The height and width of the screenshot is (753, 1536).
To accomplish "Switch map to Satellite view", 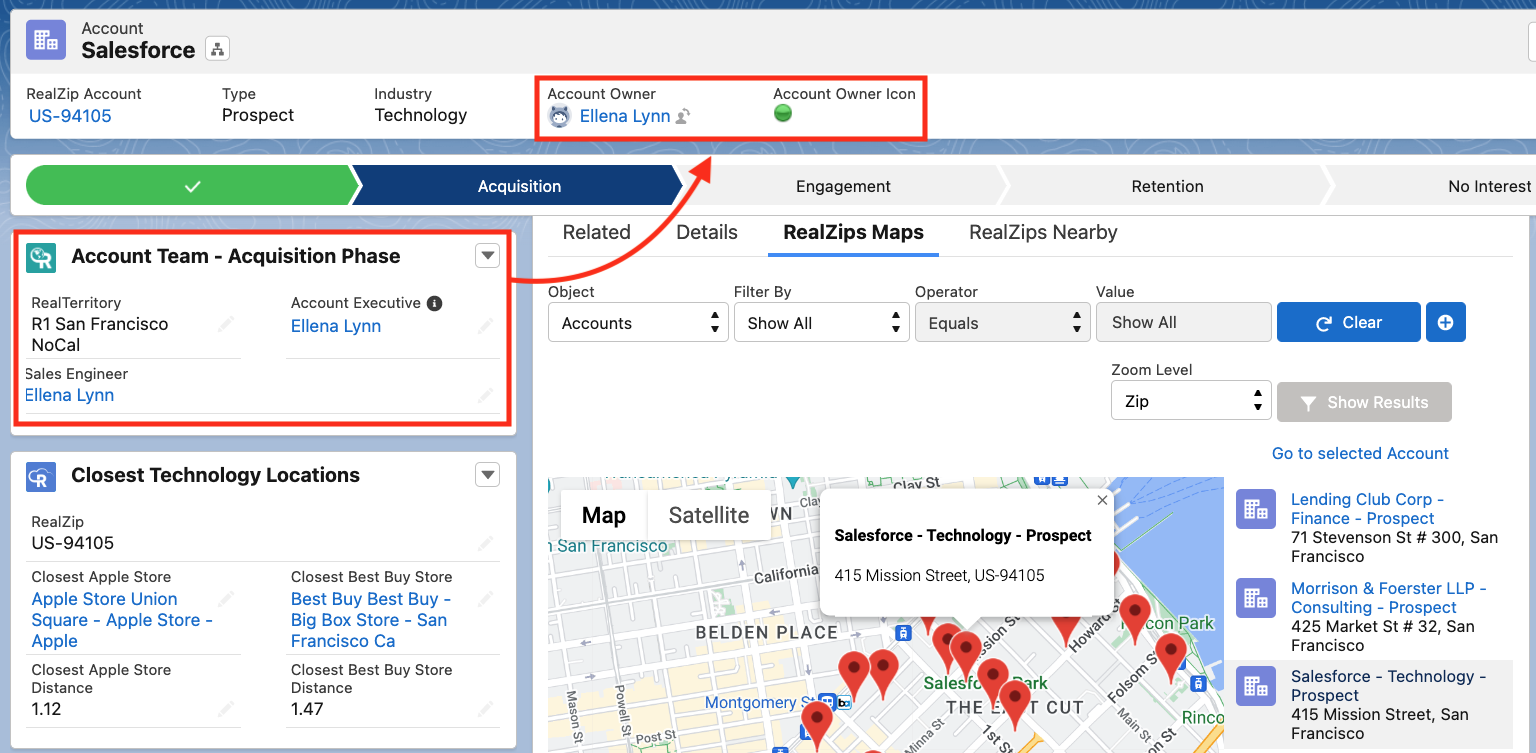I will pyautogui.click(x=709, y=515).
